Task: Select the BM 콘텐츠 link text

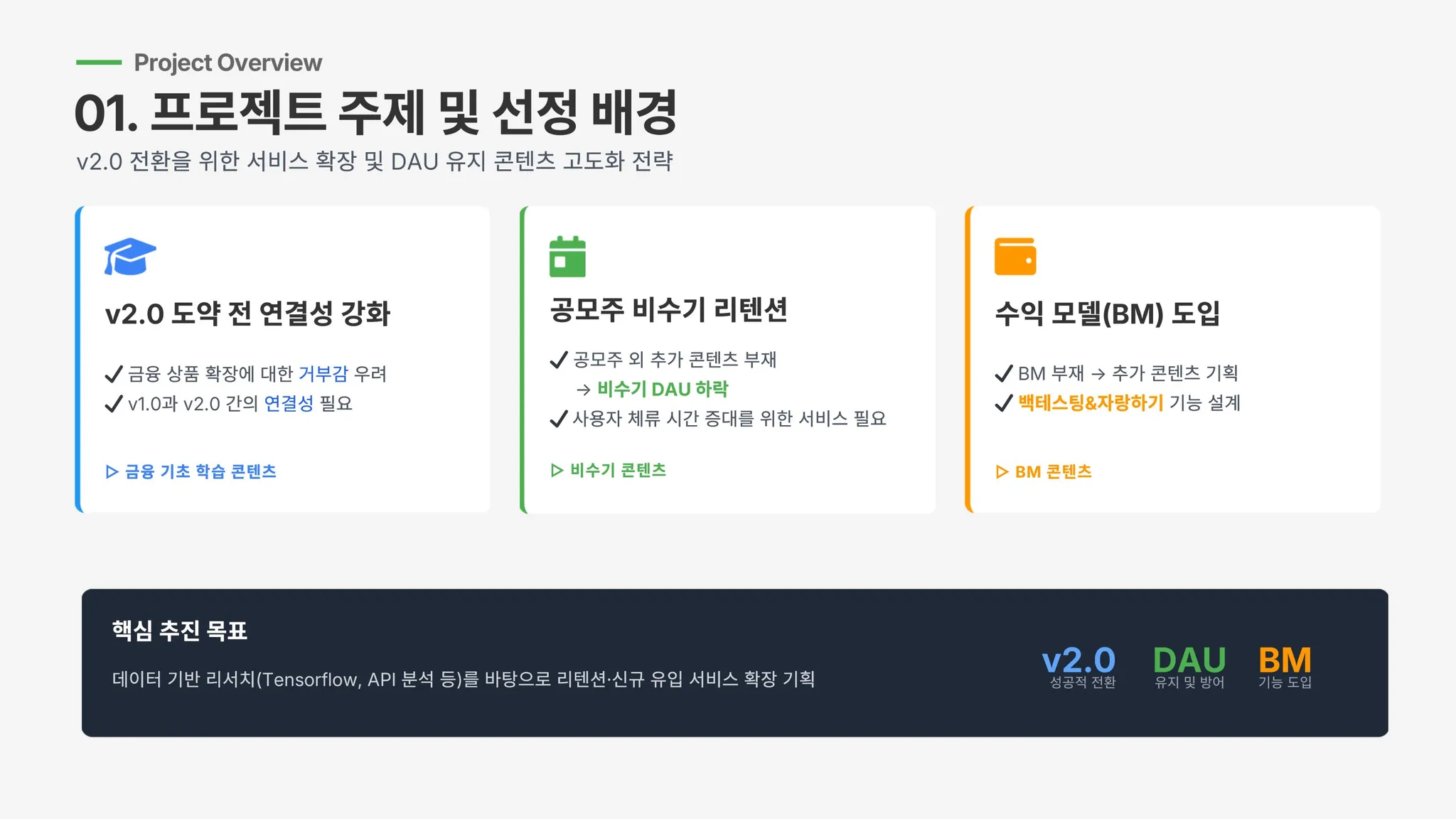Action: point(1053,472)
